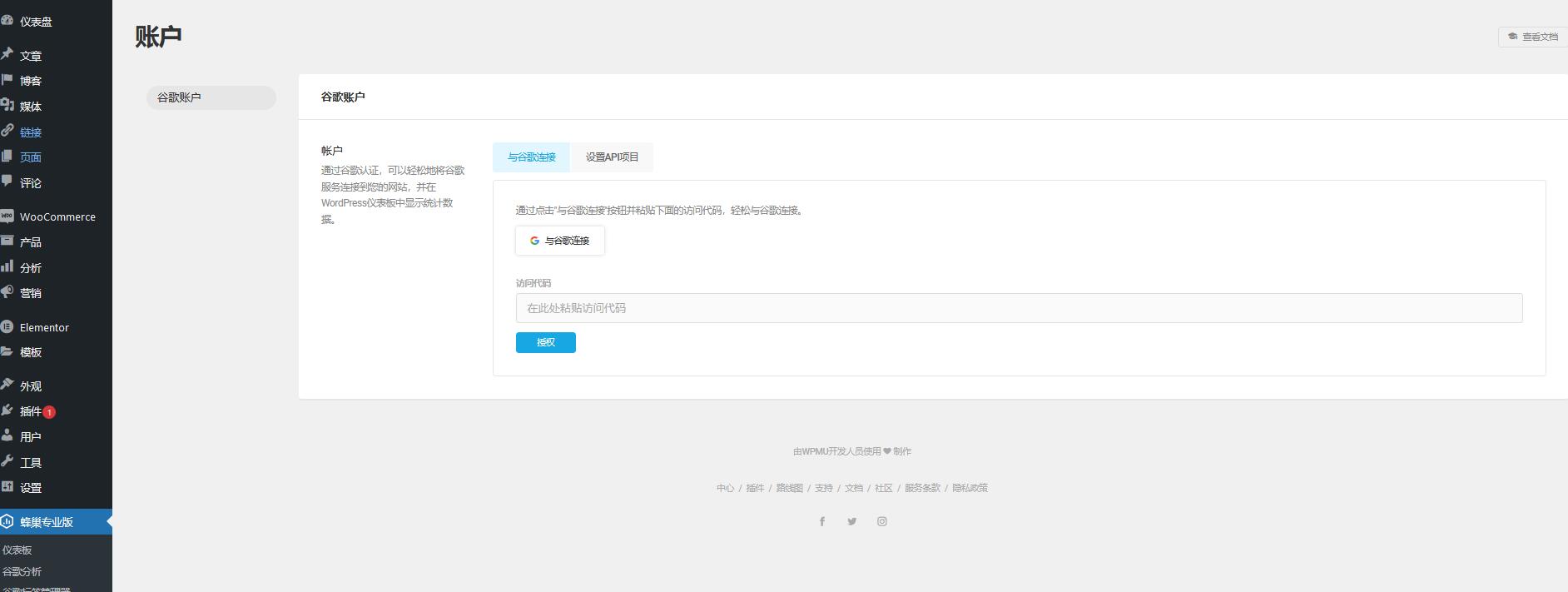
Task: Click the 链接 chain link icon
Action: tap(7, 131)
